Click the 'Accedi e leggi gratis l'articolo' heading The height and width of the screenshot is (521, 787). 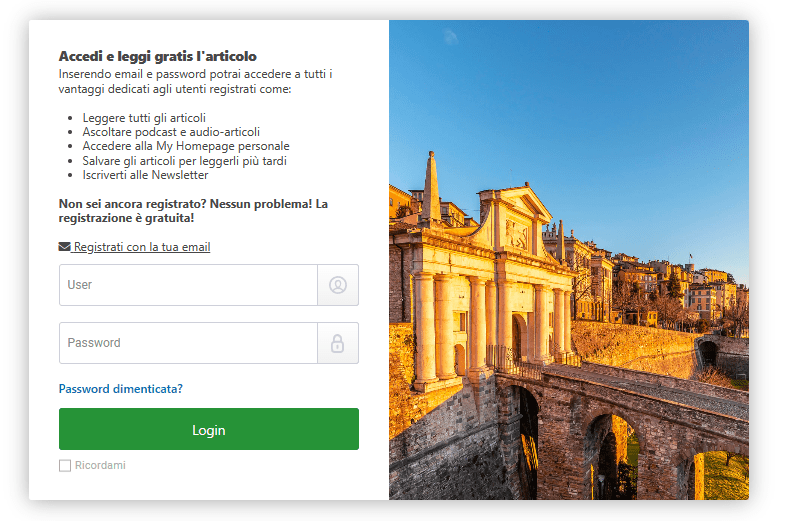[x=158, y=56]
